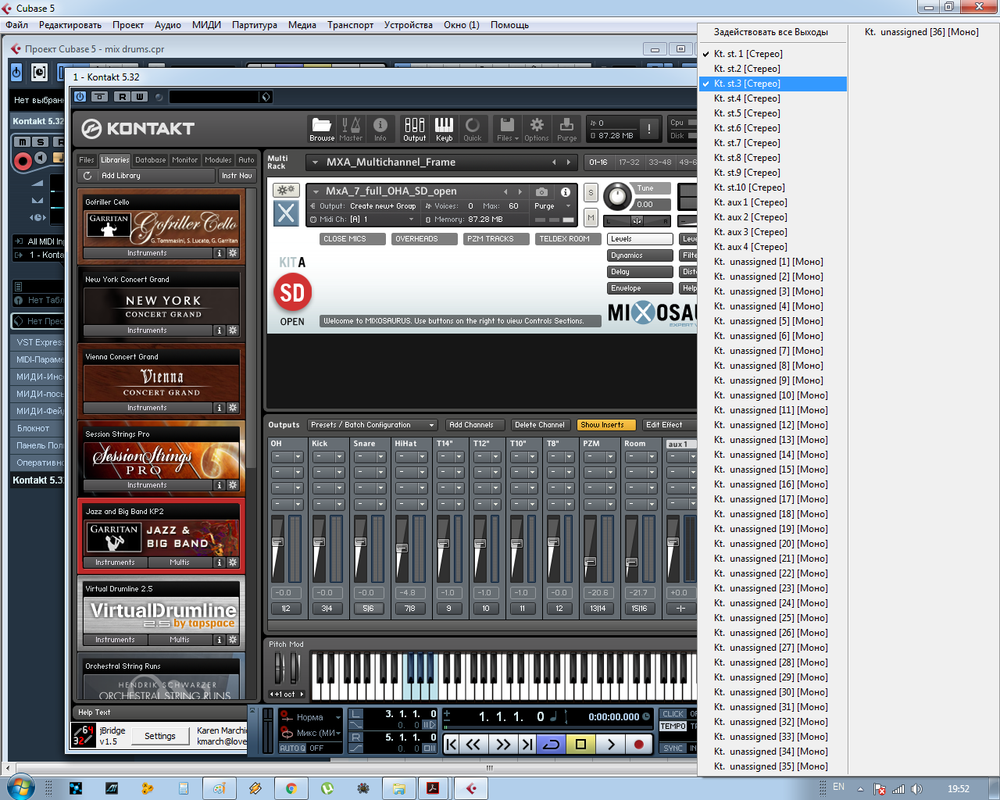Open the МИДИ menu

207,25
